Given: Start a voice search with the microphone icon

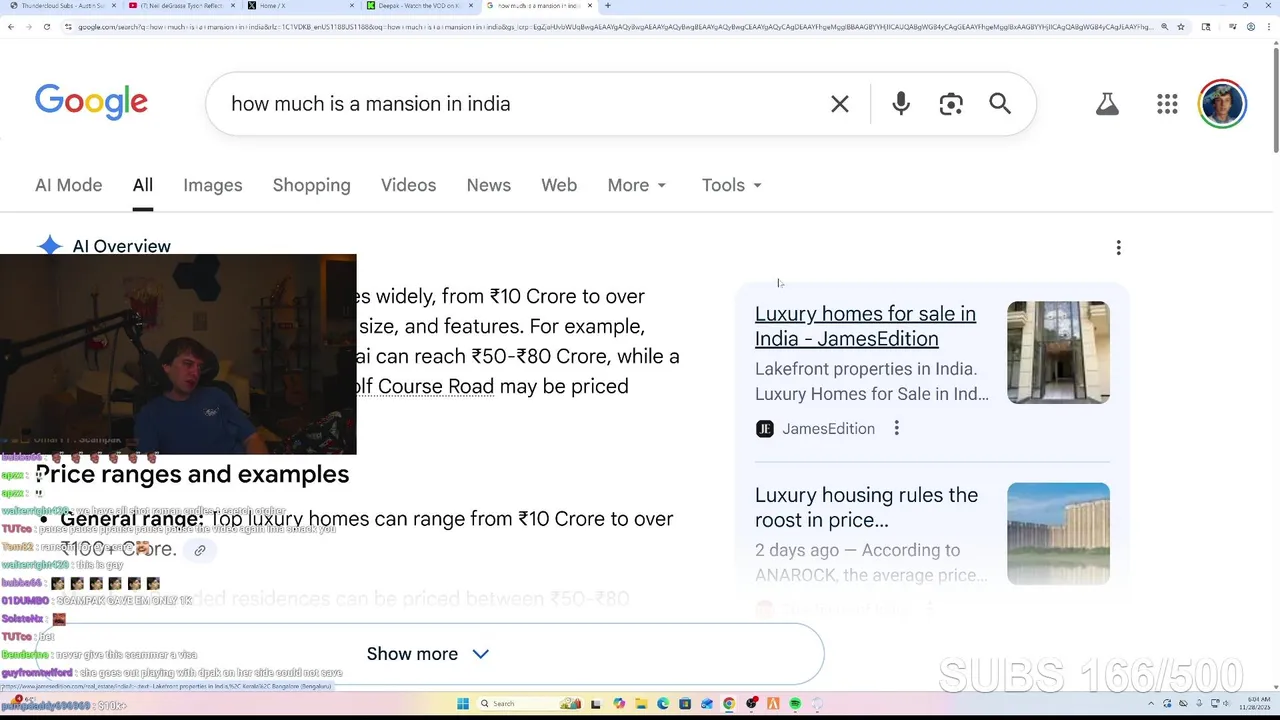Looking at the screenshot, I should point(901,104).
